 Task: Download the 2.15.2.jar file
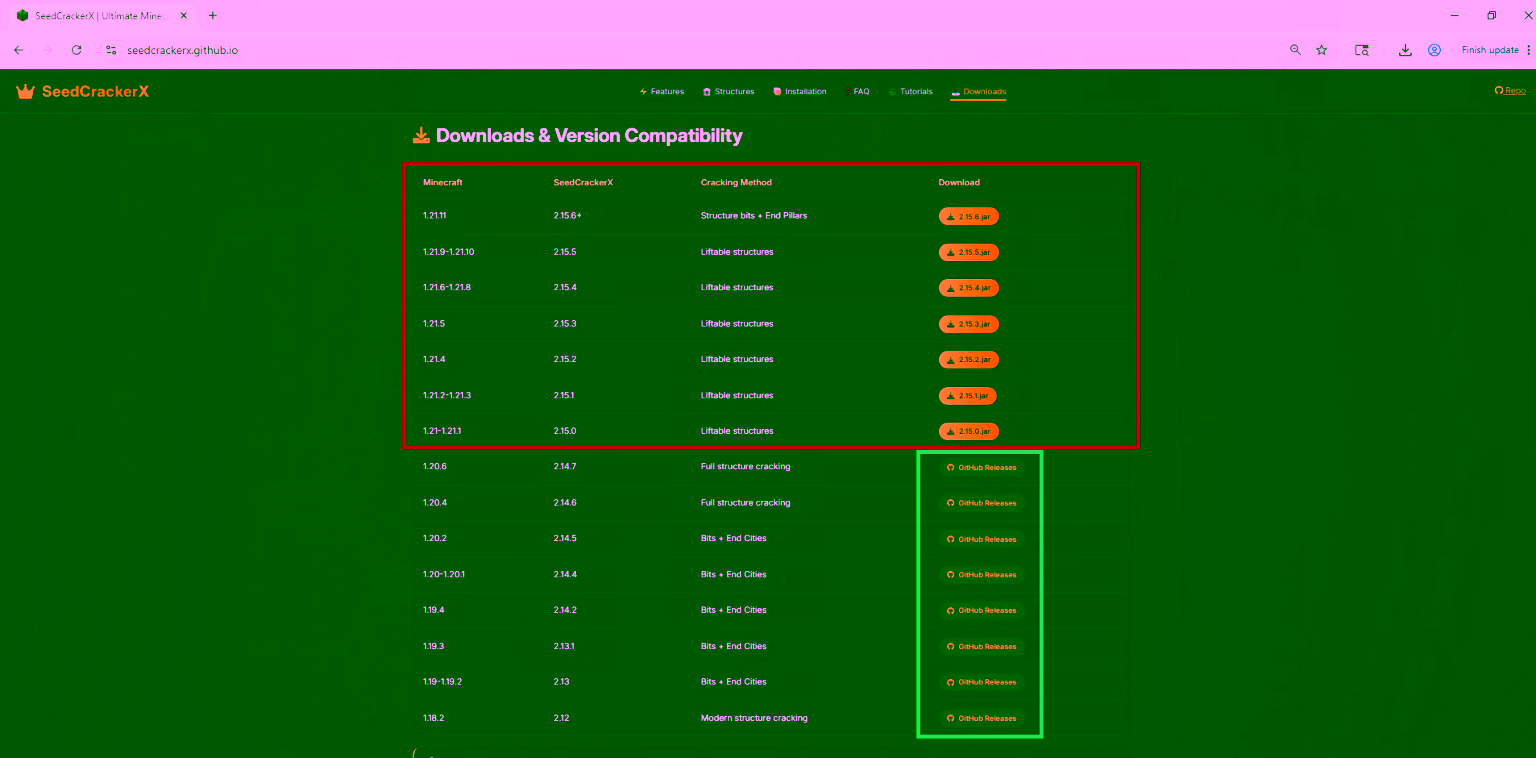(969, 359)
